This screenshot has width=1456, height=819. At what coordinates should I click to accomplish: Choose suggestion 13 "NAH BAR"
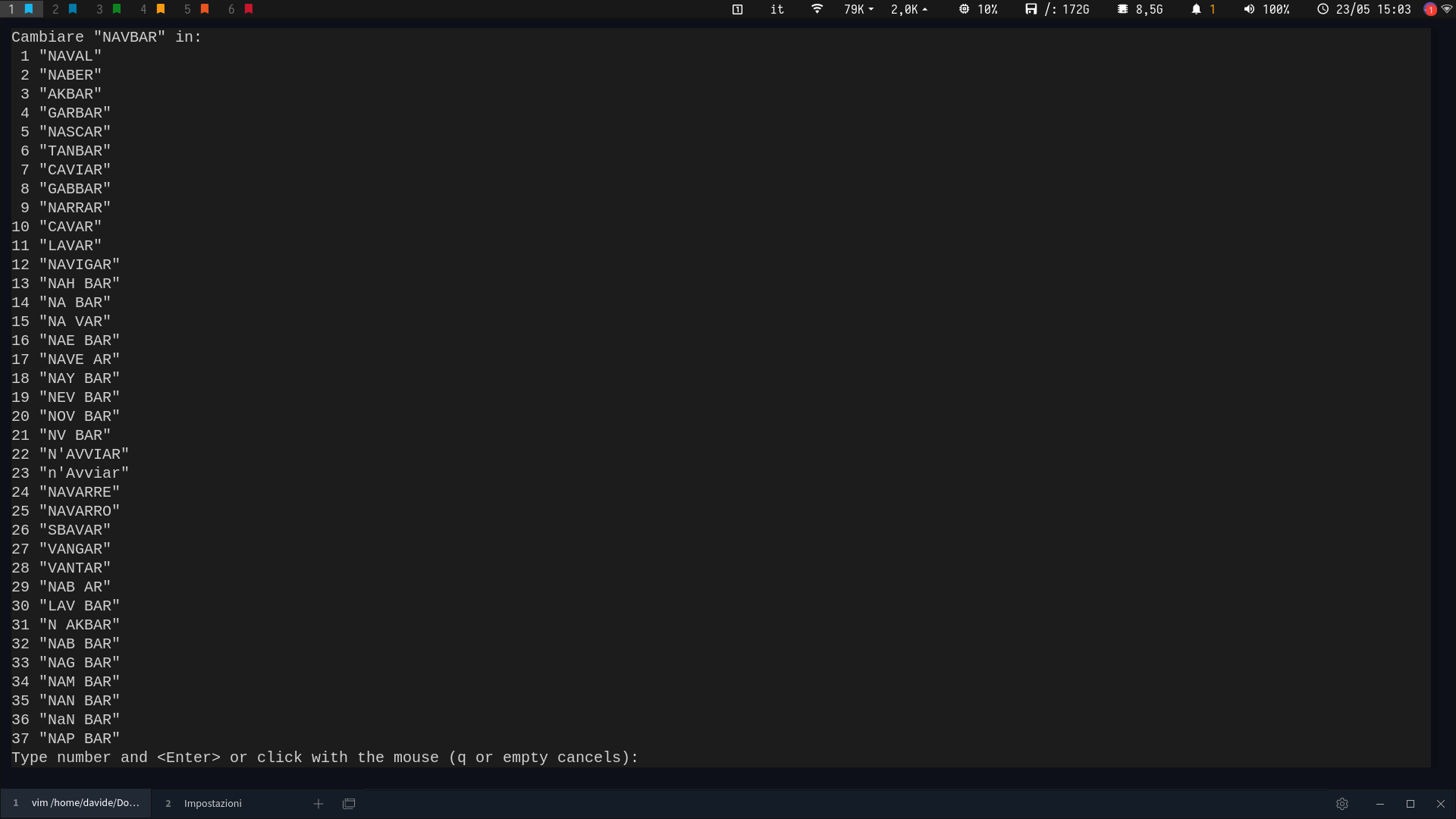(66, 284)
